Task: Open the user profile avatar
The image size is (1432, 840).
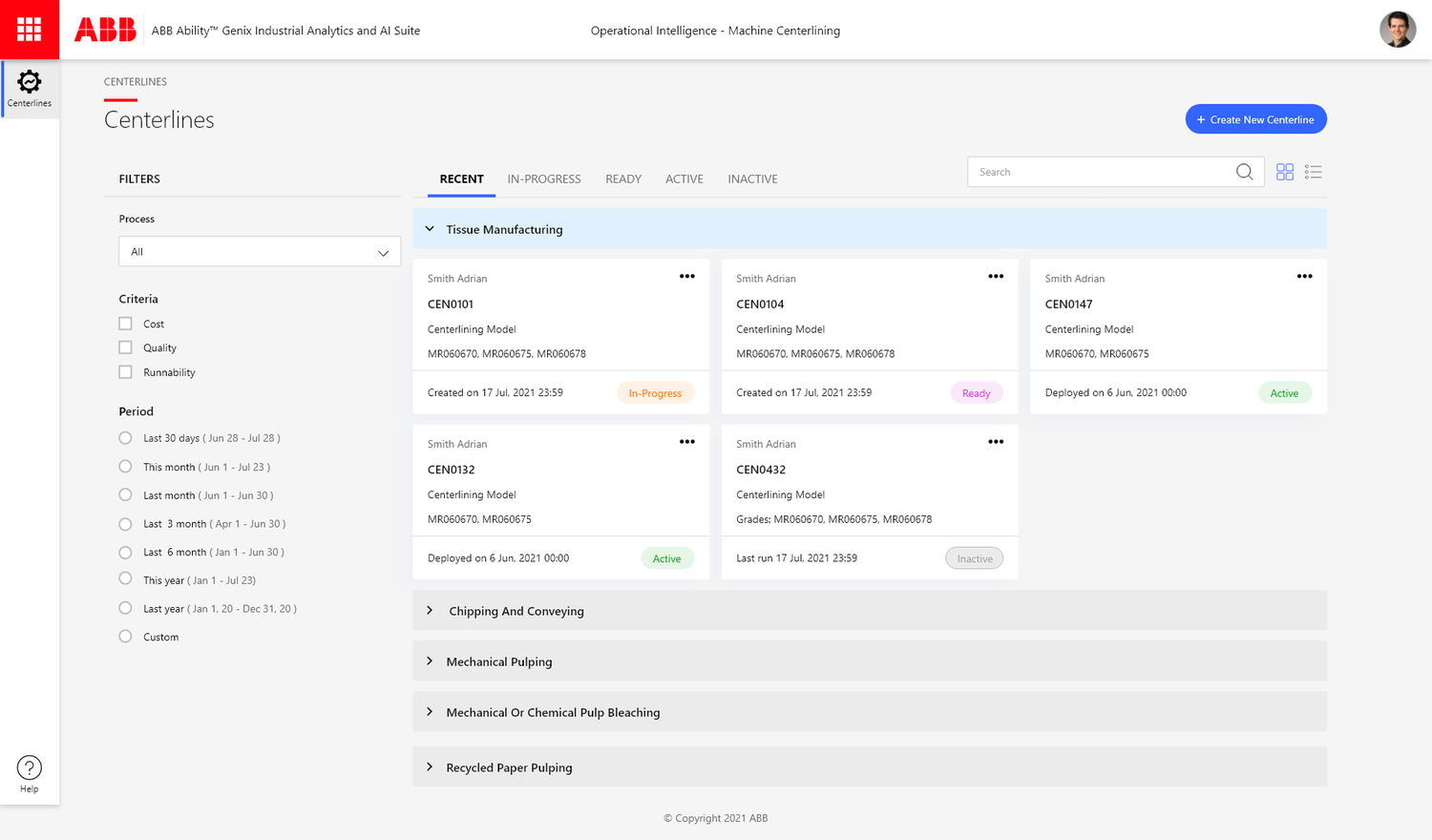Action: click(x=1397, y=30)
